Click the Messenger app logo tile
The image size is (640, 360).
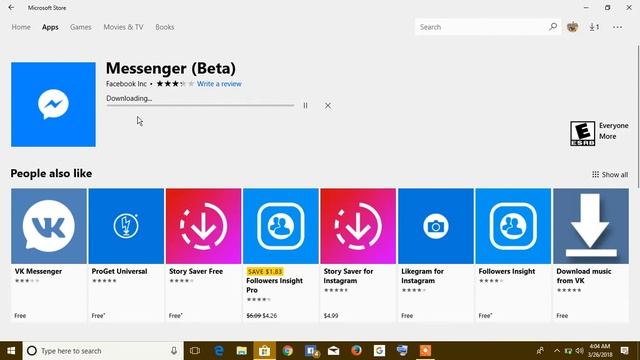pos(53,104)
